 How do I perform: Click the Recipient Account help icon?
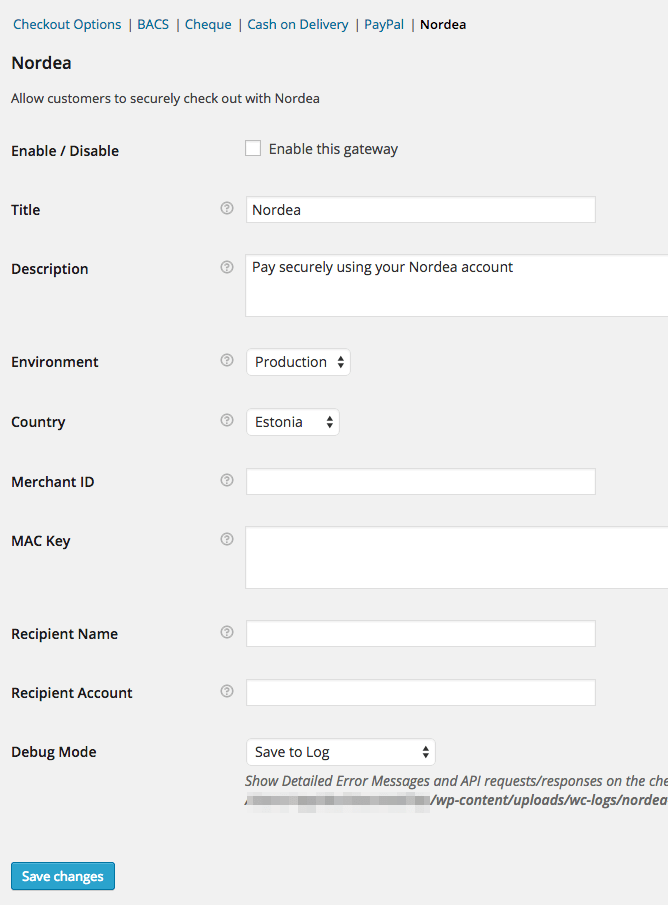pos(227,691)
